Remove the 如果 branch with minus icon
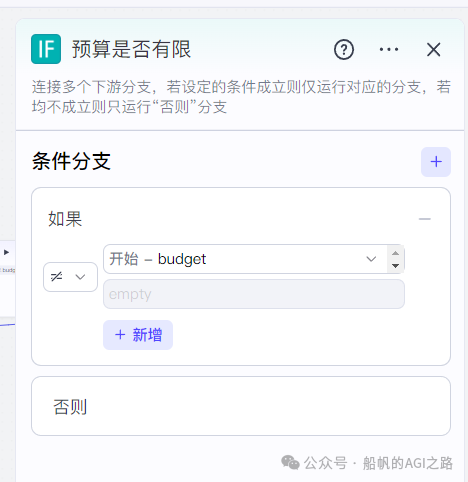 click(425, 219)
